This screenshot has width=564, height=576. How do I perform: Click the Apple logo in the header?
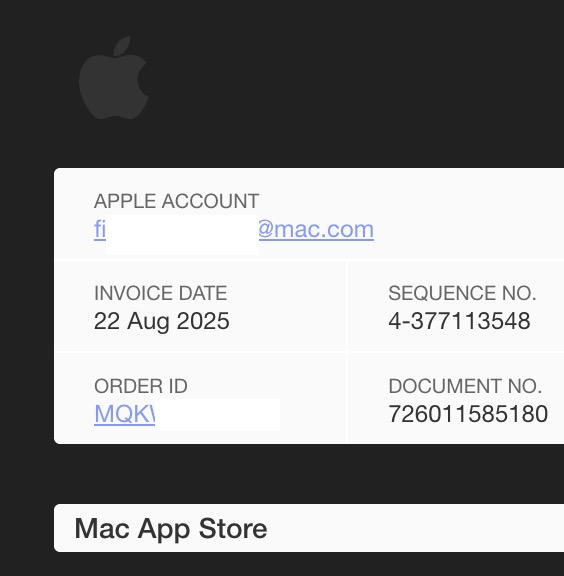tap(114, 78)
